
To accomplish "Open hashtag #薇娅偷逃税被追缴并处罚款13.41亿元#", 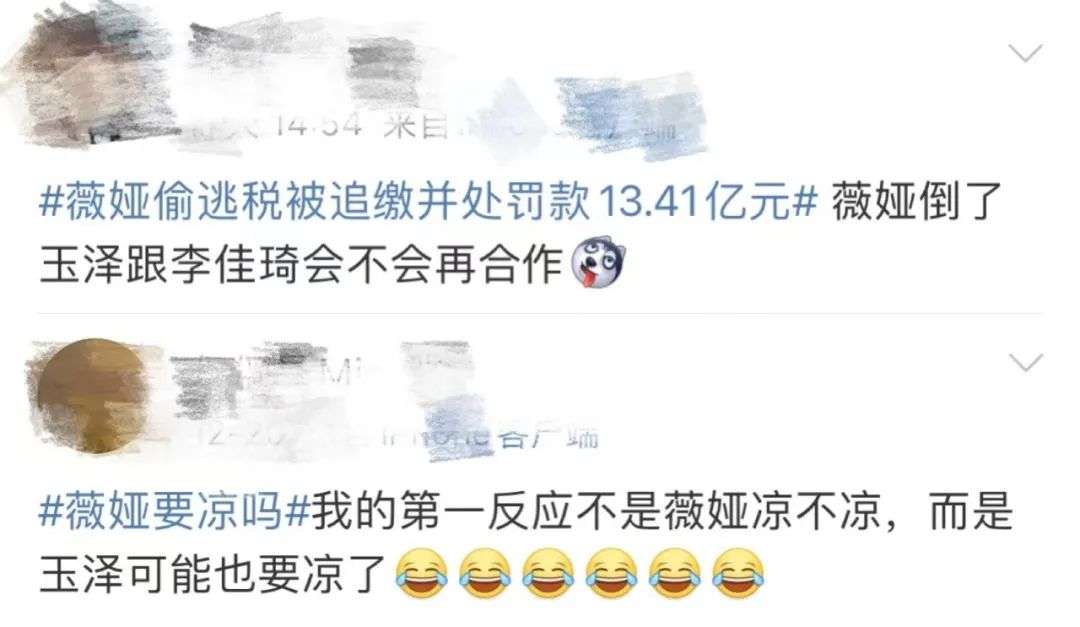I will point(428,202).
